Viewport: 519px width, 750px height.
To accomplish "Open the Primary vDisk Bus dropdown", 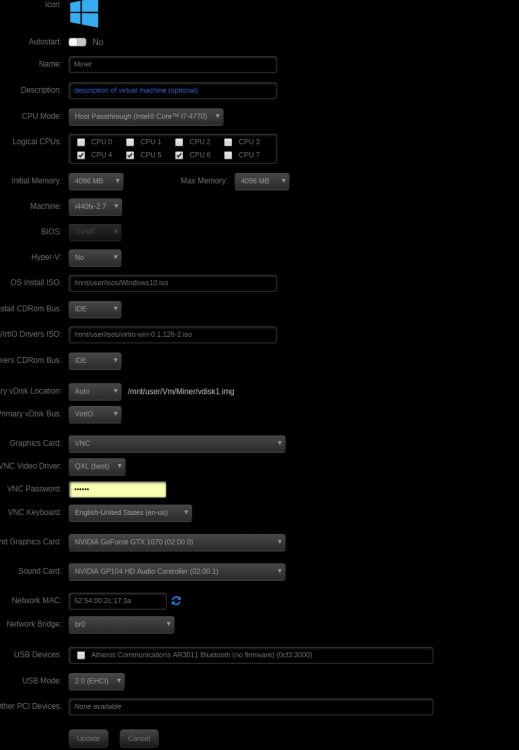I will [x=95, y=414].
